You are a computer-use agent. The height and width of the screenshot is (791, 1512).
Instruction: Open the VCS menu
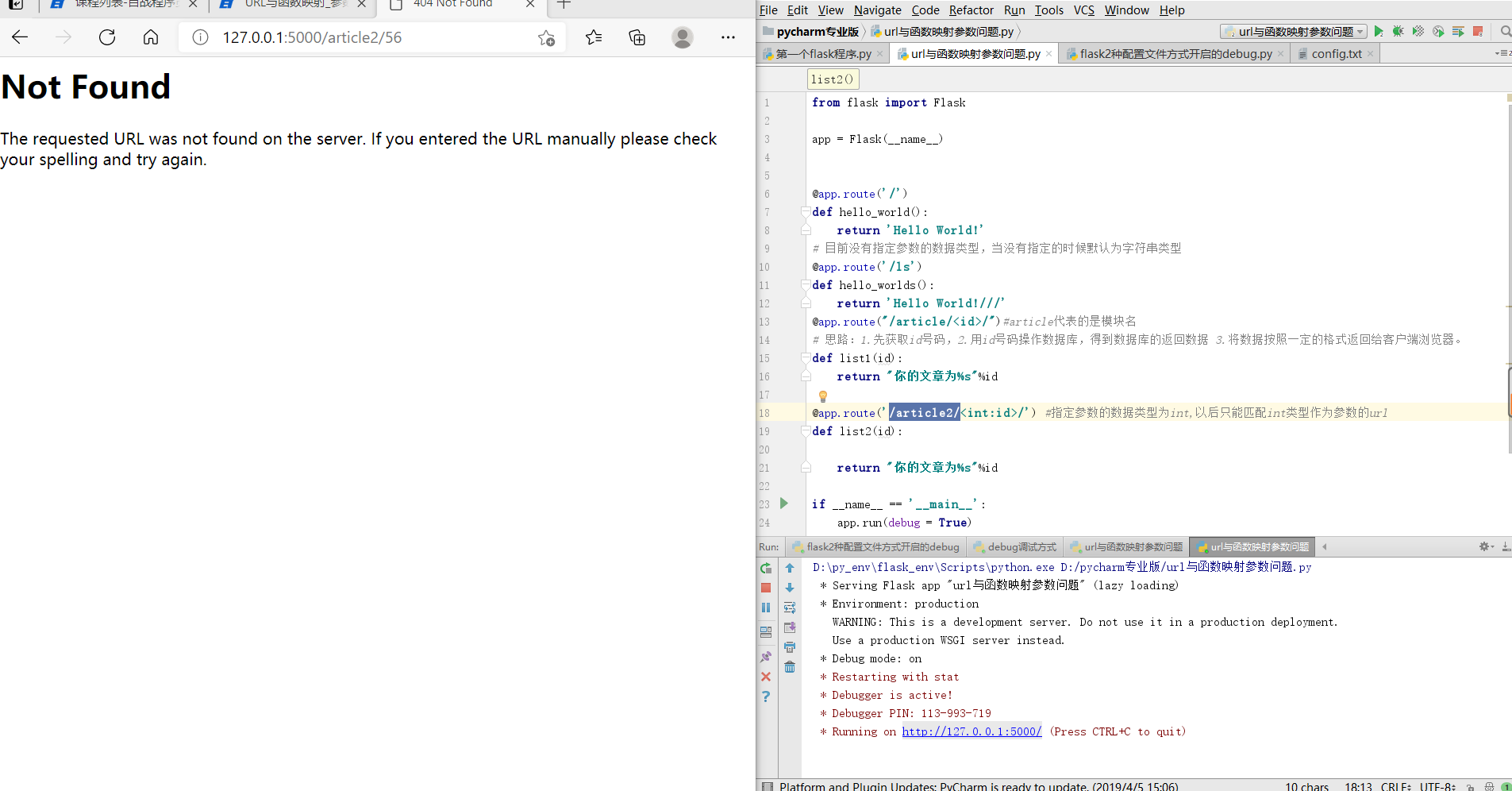tap(1083, 10)
